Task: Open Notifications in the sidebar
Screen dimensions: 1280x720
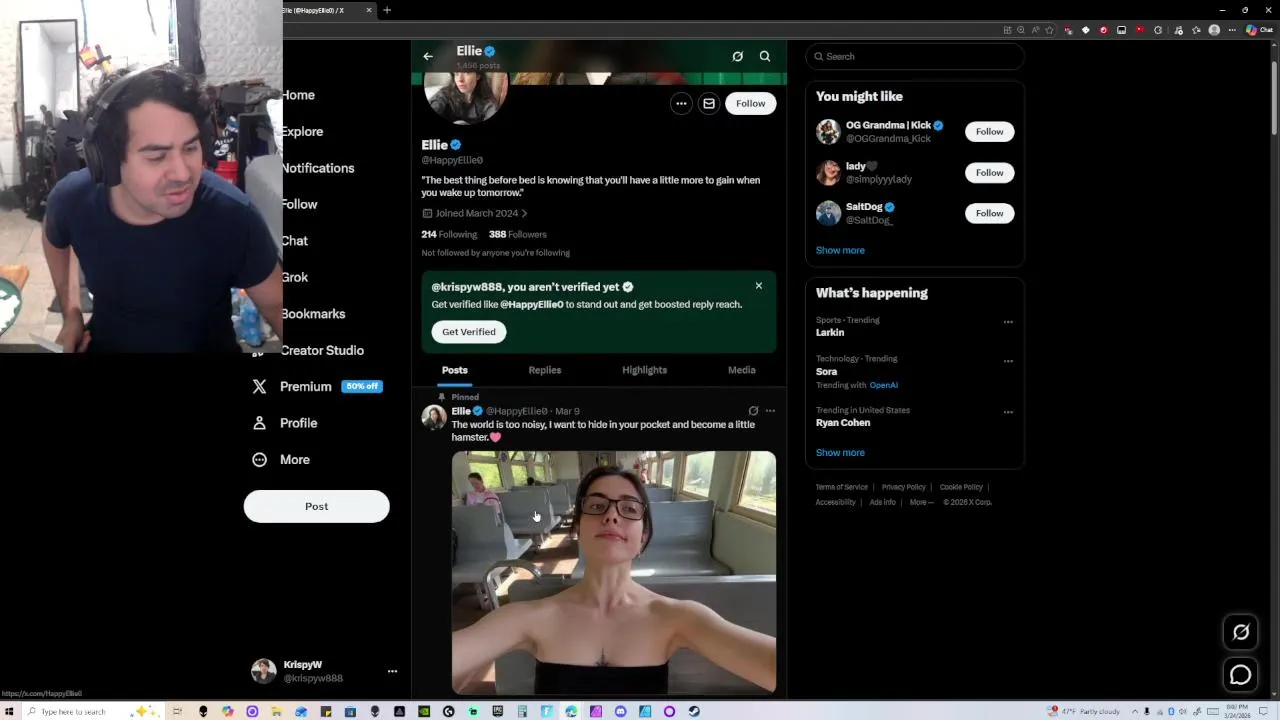Action: point(318,168)
